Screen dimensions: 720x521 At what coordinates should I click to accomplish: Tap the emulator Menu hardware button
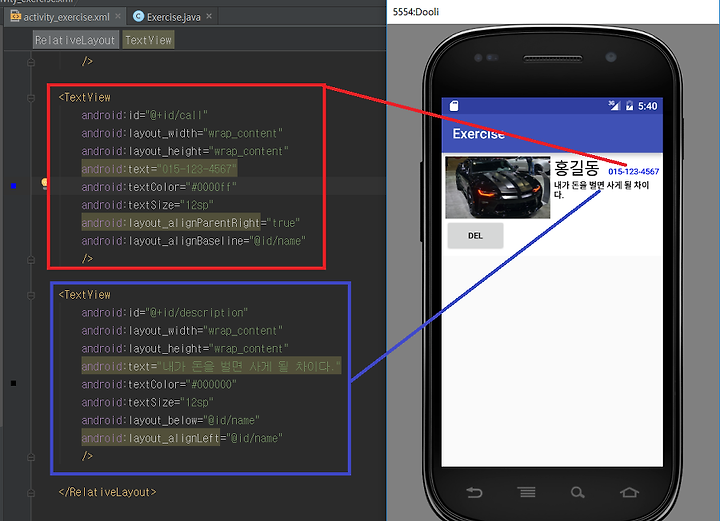point(527,493)
